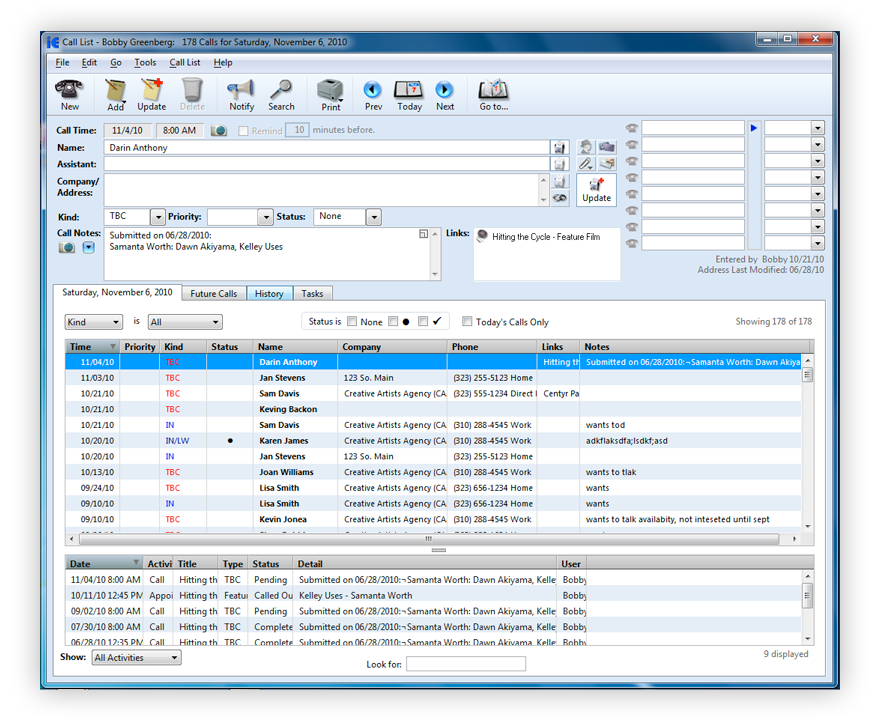Viewport: 880px width, 722px height.
Task: Click in the Look for search field
Action: coord(466,664)
